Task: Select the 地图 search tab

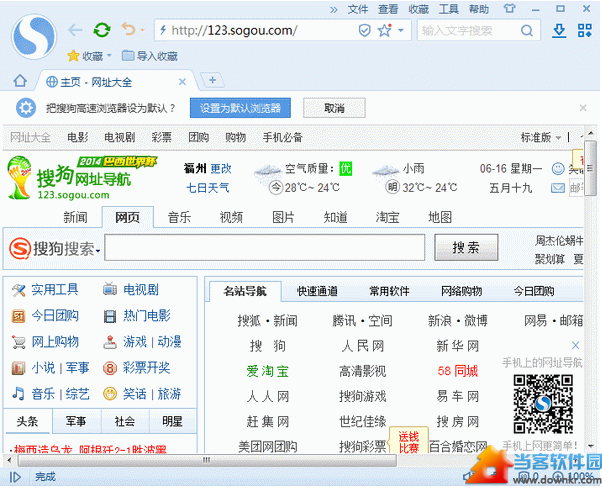Action: coord(440,217)
